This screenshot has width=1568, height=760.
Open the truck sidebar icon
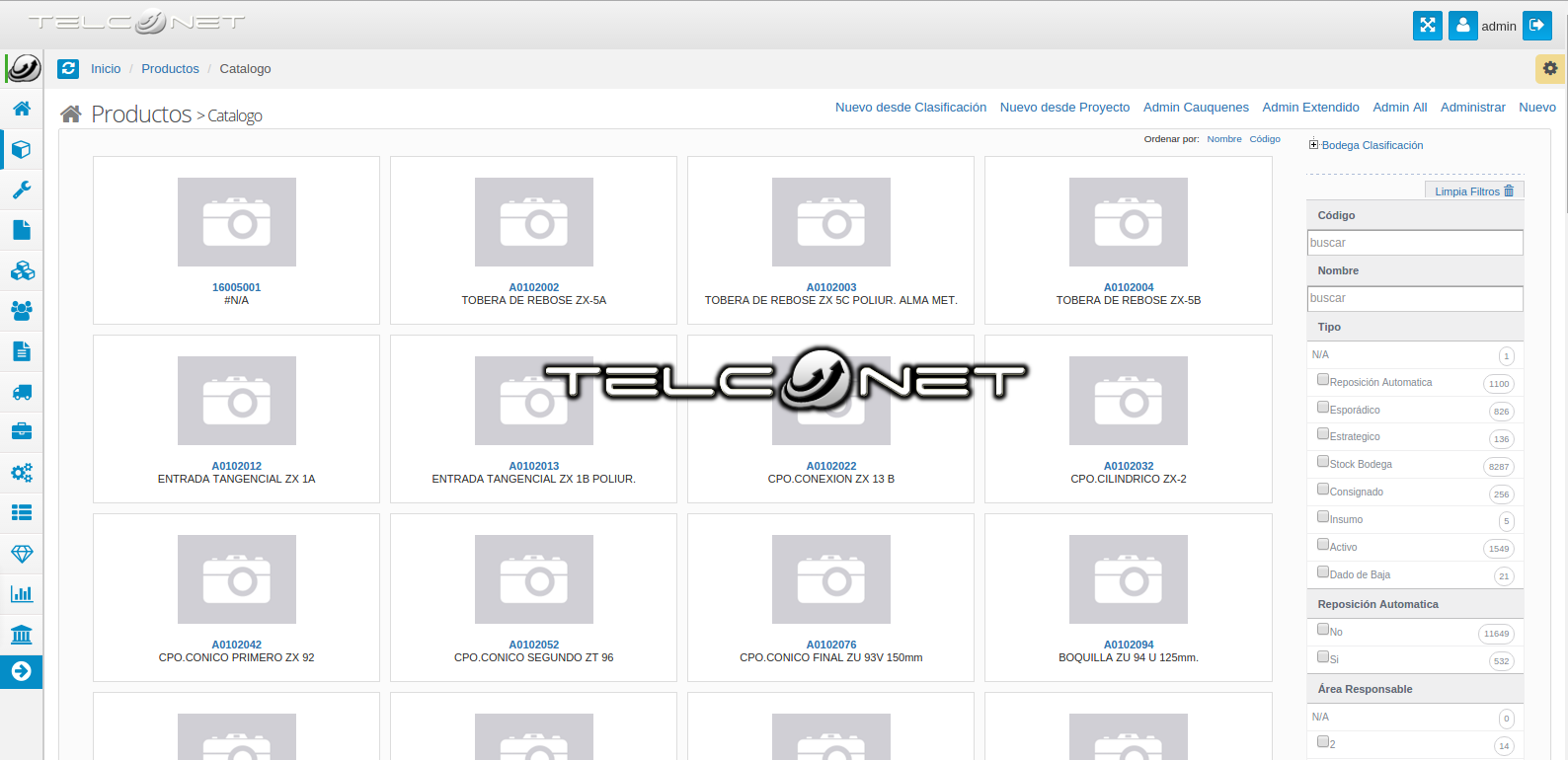pyautogui.click(x=22, y=392)
